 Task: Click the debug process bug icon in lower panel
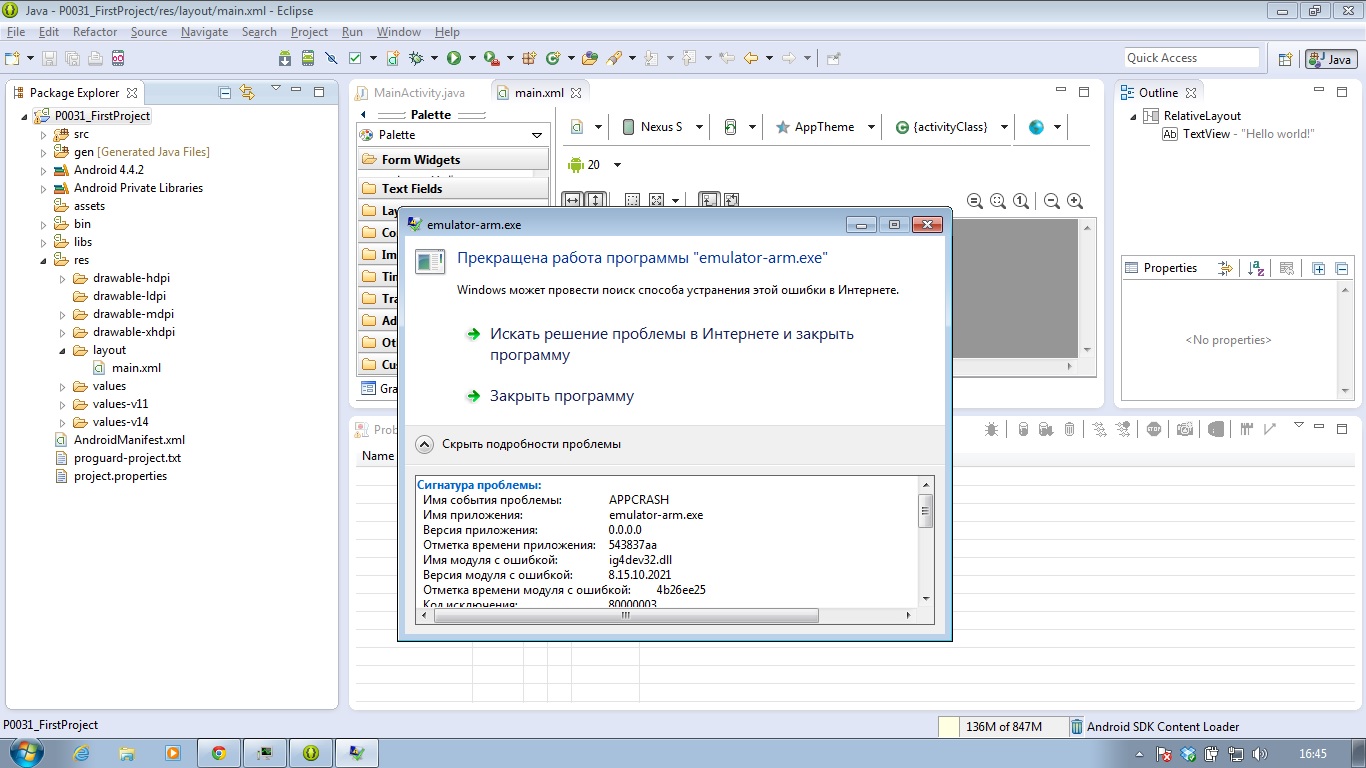[x=991, y=429]
